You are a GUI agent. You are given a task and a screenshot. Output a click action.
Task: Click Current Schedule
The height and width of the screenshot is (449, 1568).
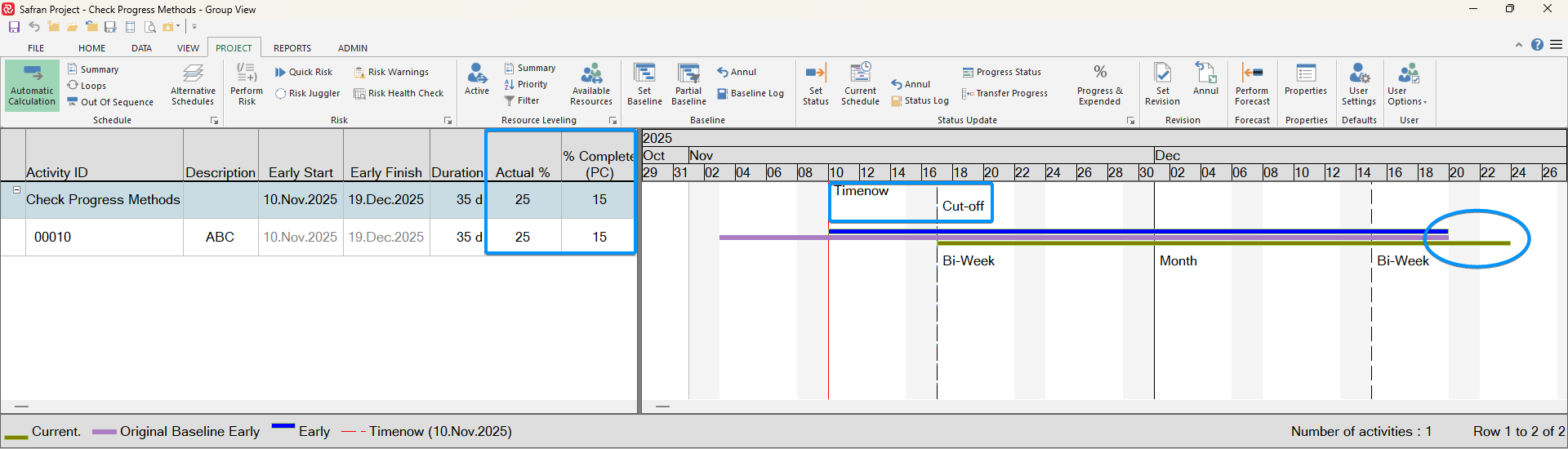(x=860, y=85)
